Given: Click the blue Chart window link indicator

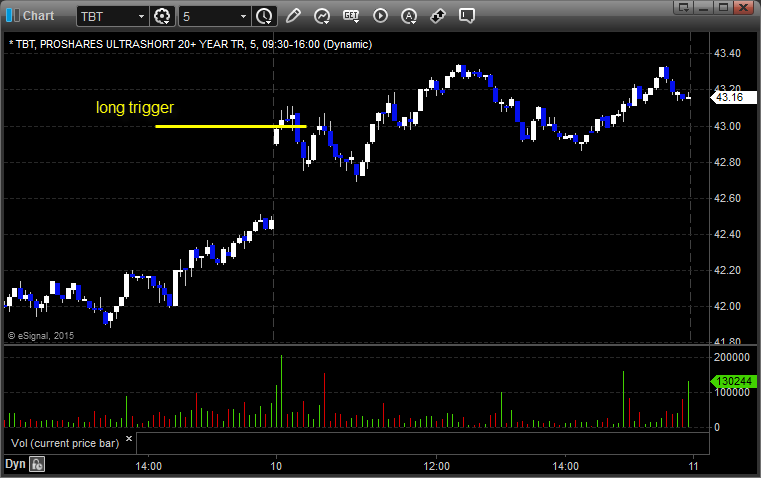Looking at the screenshot, I should [x=13, y=16].
